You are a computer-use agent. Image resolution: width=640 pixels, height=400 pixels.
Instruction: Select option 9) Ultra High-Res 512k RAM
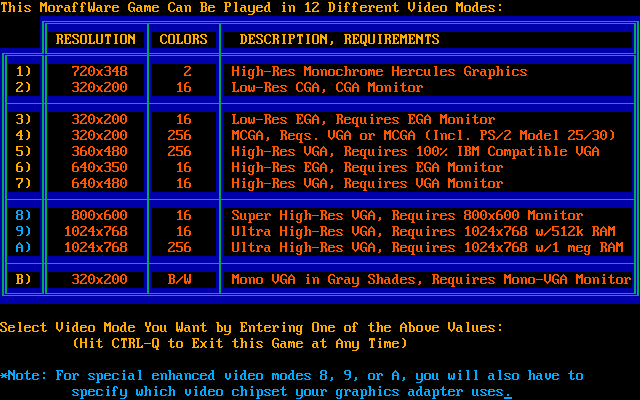click(x=24, y=232)
